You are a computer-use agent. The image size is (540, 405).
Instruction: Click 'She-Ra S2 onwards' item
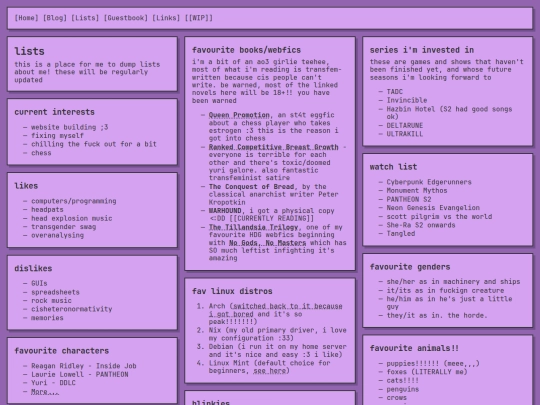[x=421, y=225]
